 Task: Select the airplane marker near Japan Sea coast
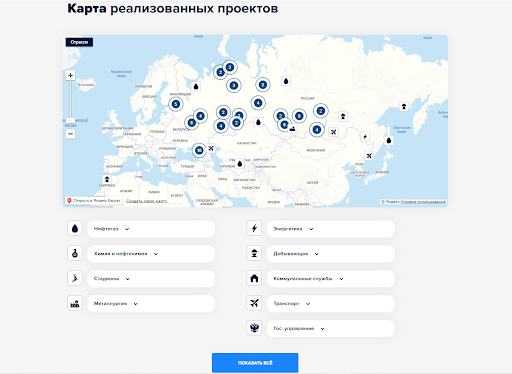369,156
